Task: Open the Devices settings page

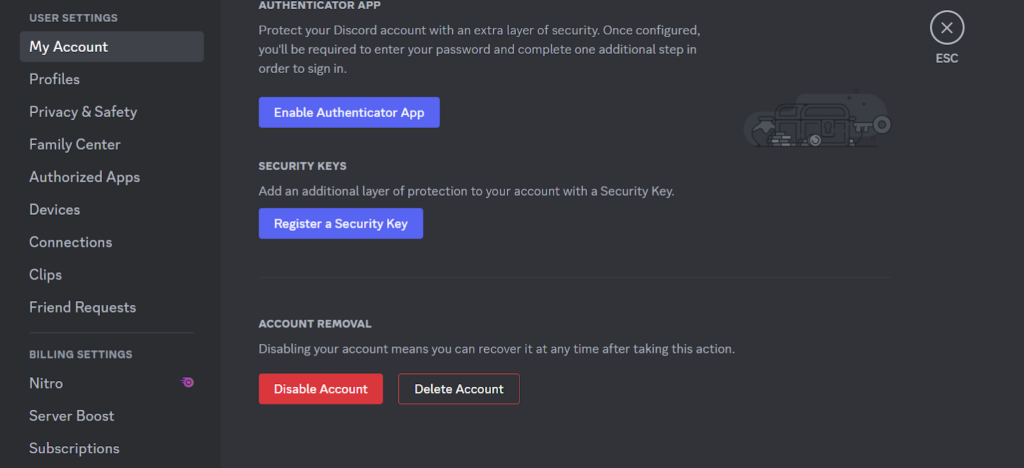Action: (55, 209)
